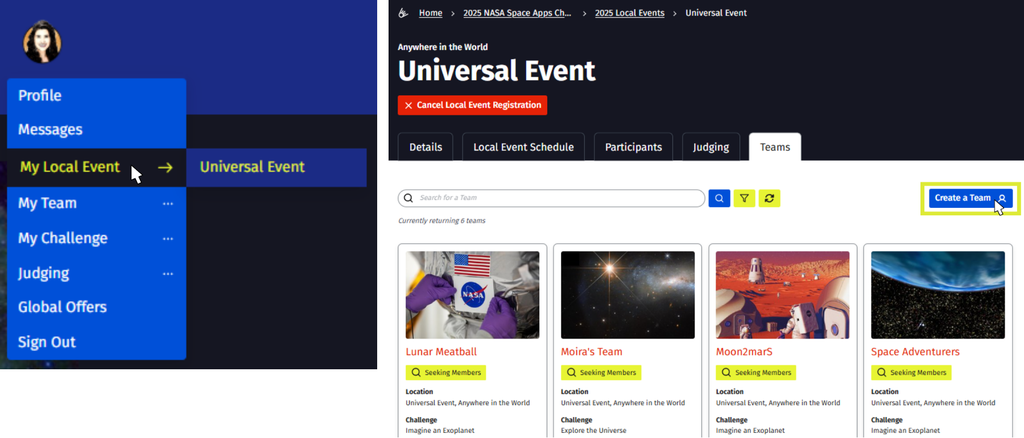Expand the My Challenge submenu ellipsis

[168, 238]
